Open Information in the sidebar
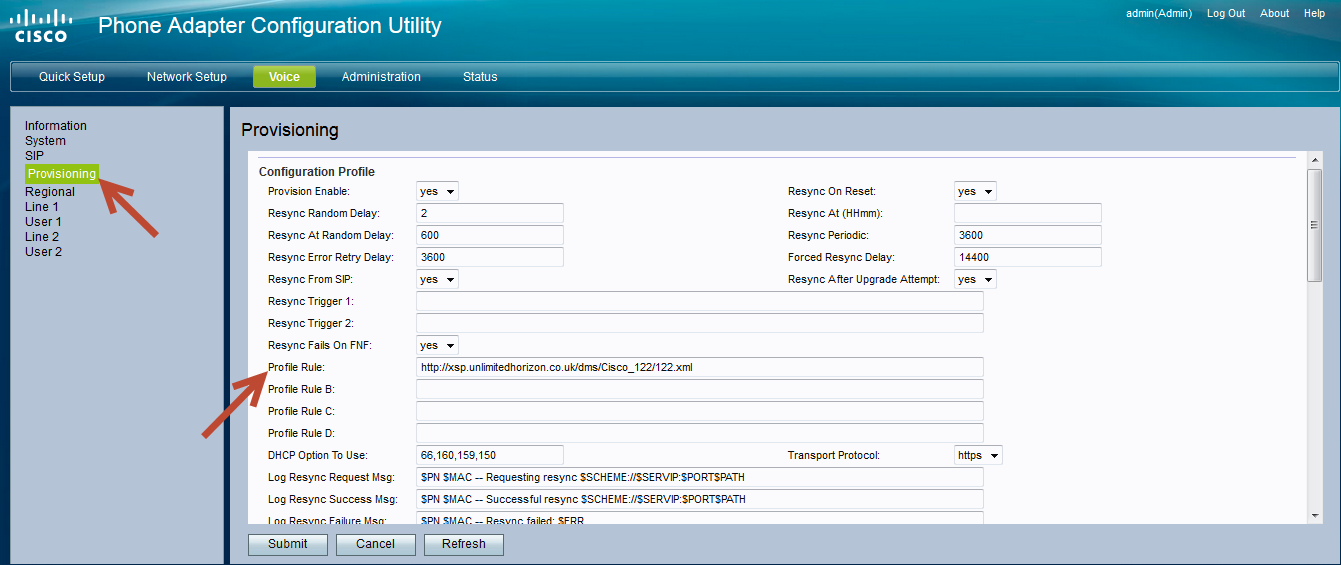The height and width of the screenshot is (565, 1341). (56, 126)
